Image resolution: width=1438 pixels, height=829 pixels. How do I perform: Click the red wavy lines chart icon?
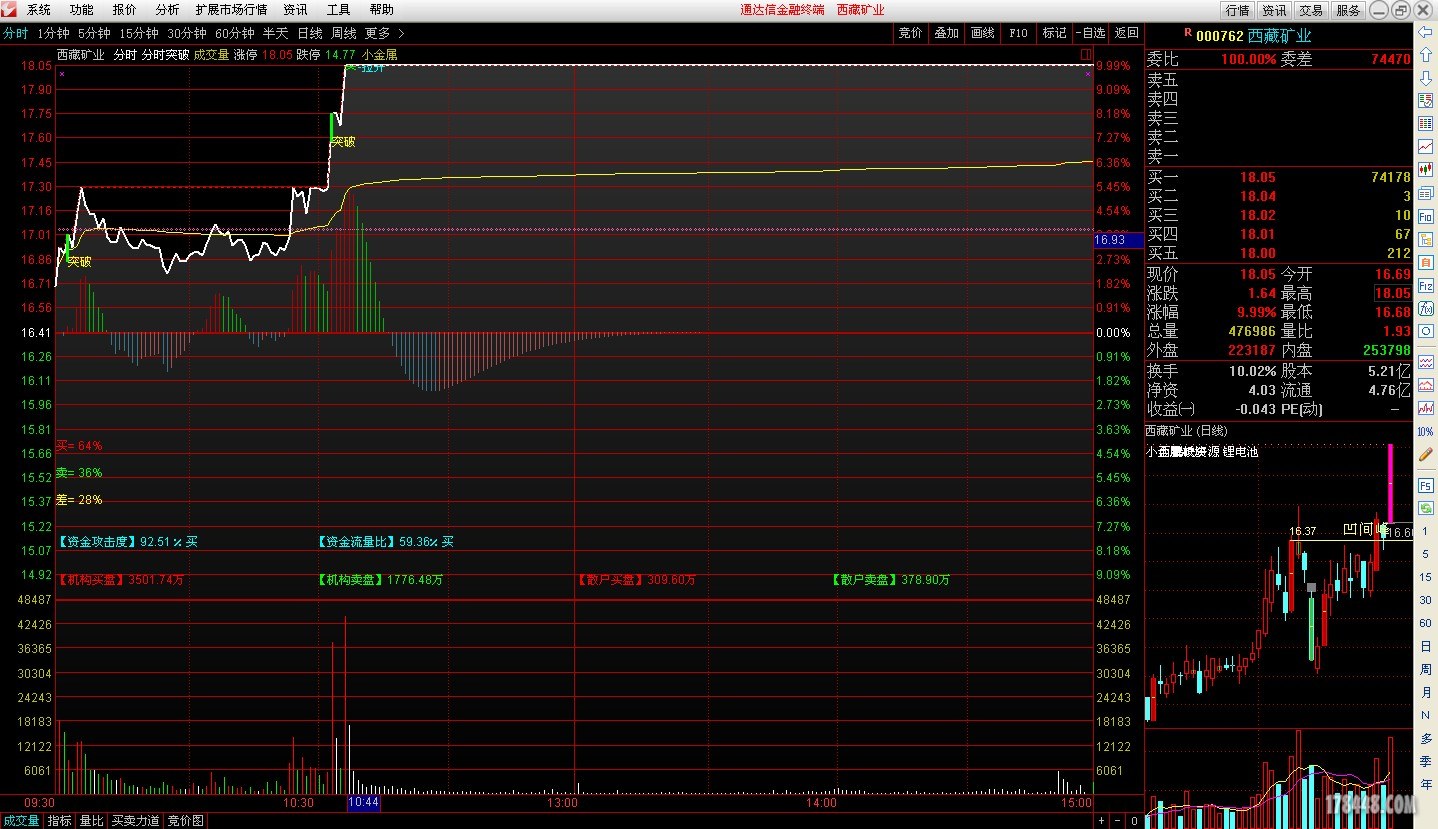1425,362
